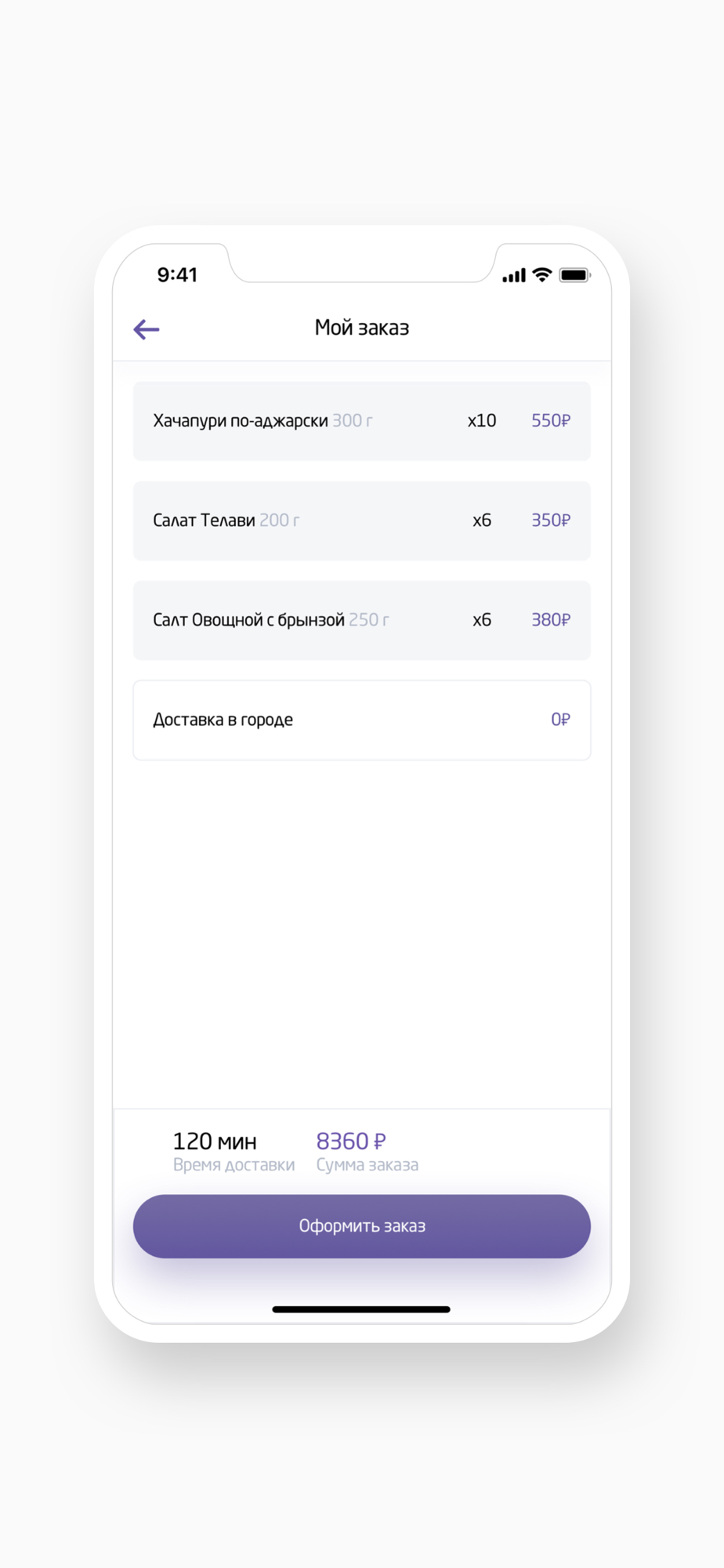Screen dimensions: 724x1568
Task: Tap the 550₽ price label
Action: click(551, 421)
